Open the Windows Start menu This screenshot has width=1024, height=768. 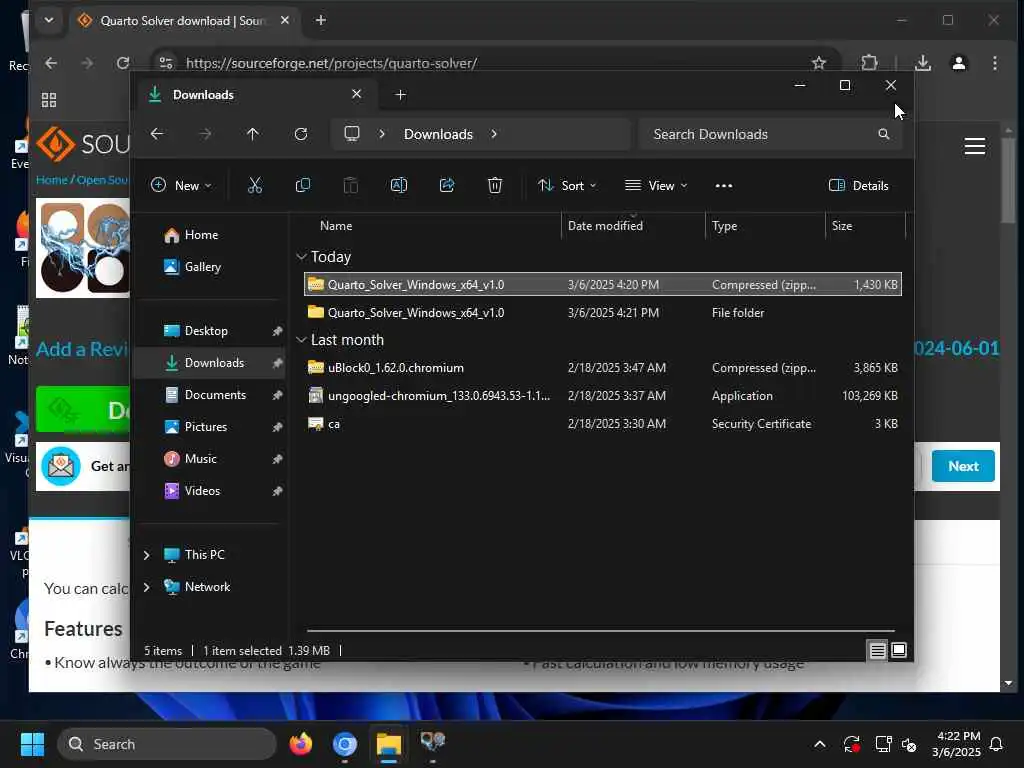tap(32, 744)
